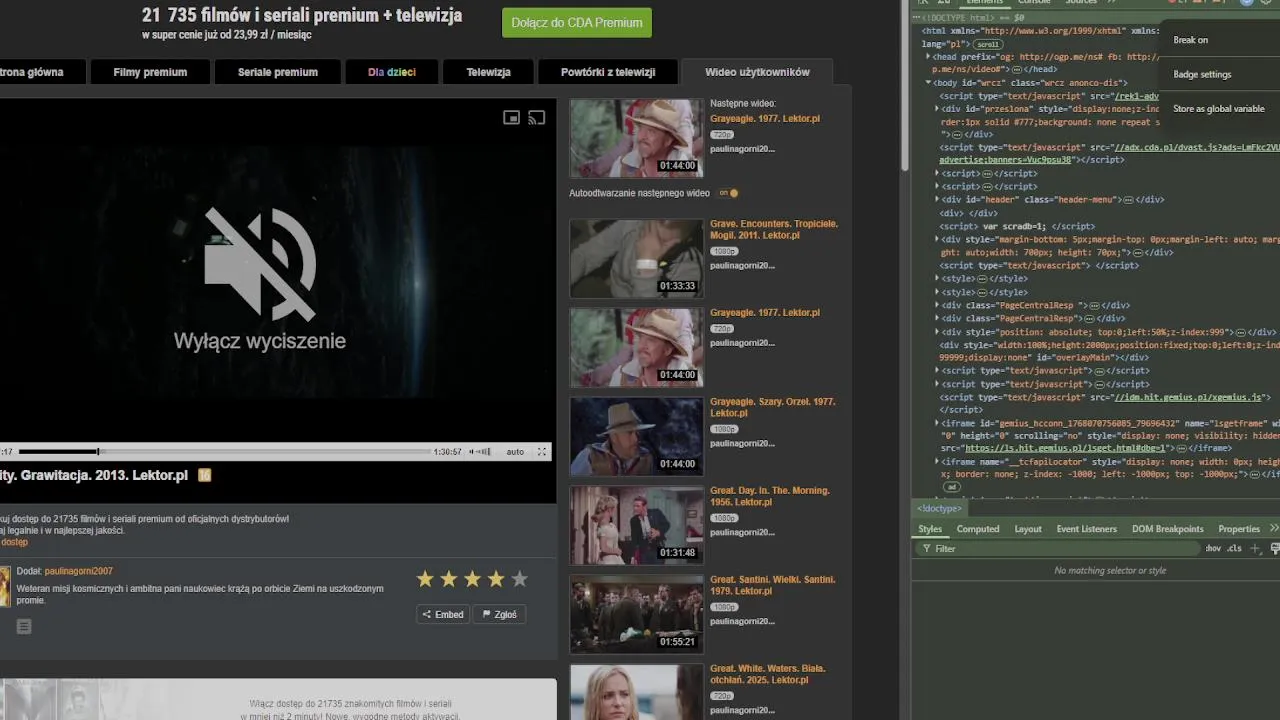Open the auto quality selector
1280x720 pixels.
tap(515, 452)
